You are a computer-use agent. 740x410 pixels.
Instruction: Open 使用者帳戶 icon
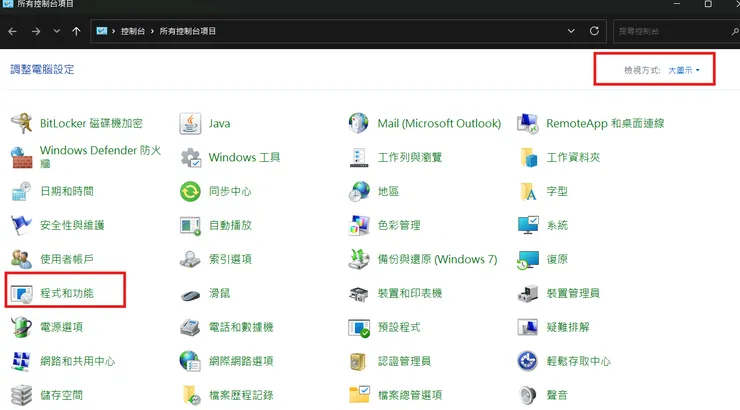[22, 259]
